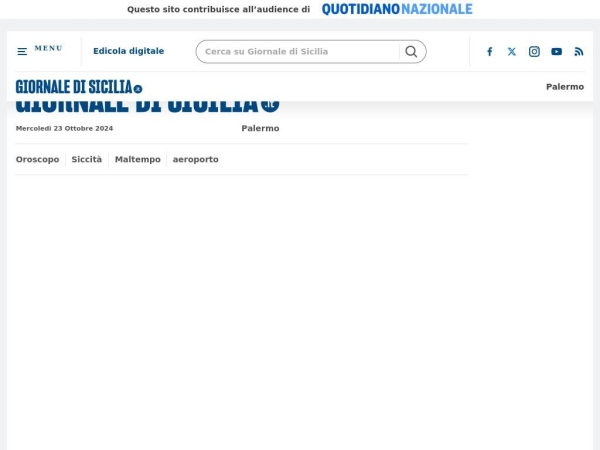Open the Instagram icon
Image resolution: width=600 pixels, height=450 pixels.
534,52
